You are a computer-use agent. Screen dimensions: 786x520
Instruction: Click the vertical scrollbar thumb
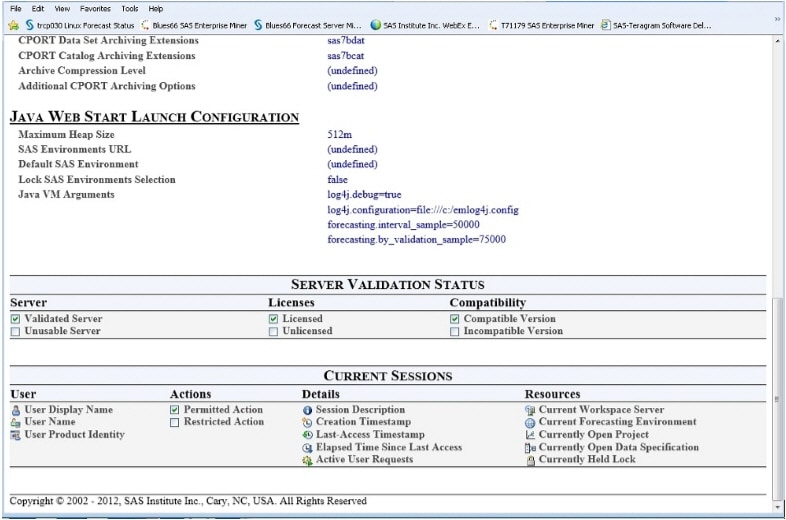[x=779, y=400]
